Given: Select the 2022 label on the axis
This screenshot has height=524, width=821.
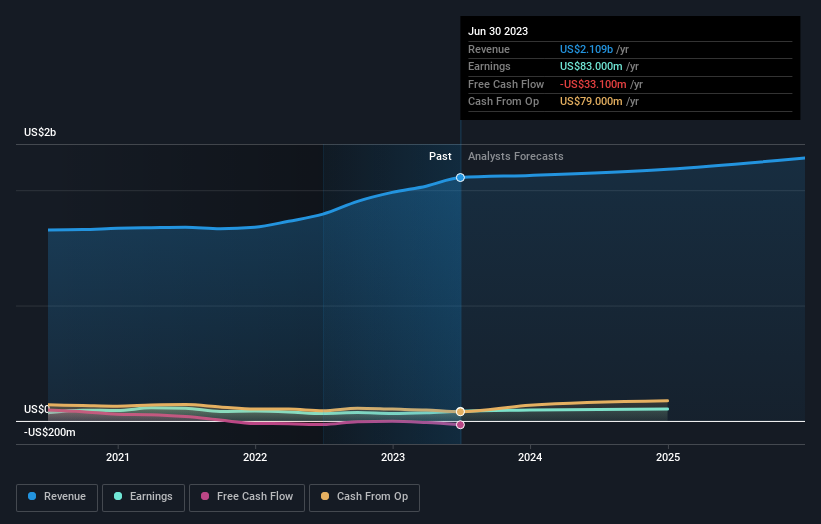Looking at the screenshot, I should click(x=255, y=457).
